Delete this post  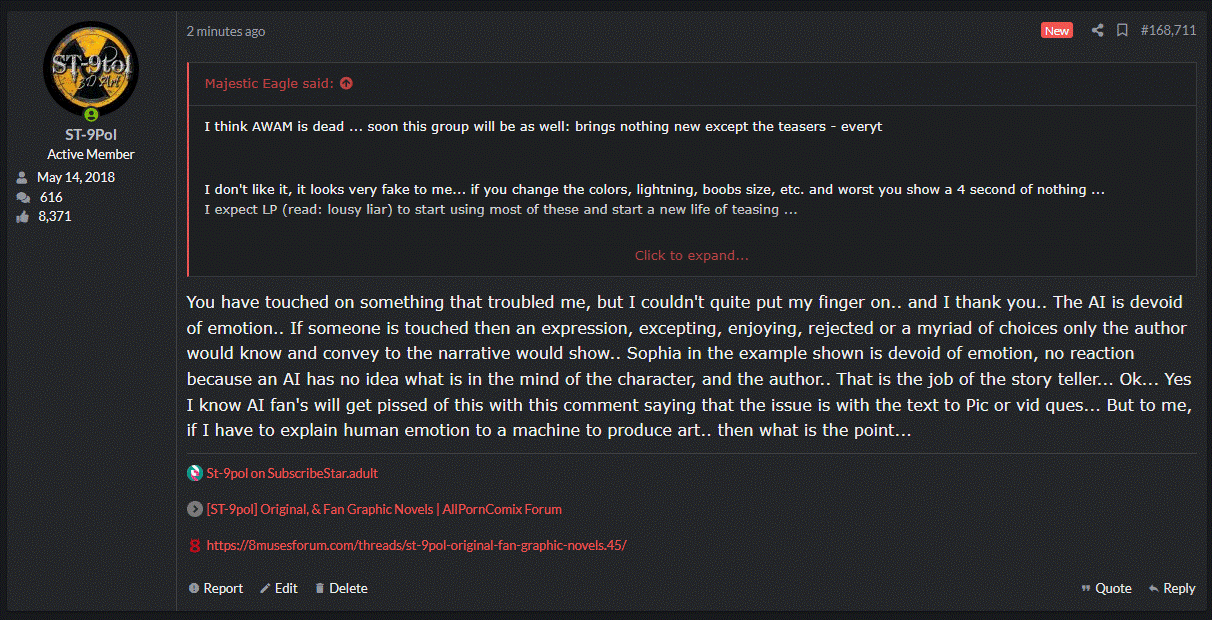[341, 588]
